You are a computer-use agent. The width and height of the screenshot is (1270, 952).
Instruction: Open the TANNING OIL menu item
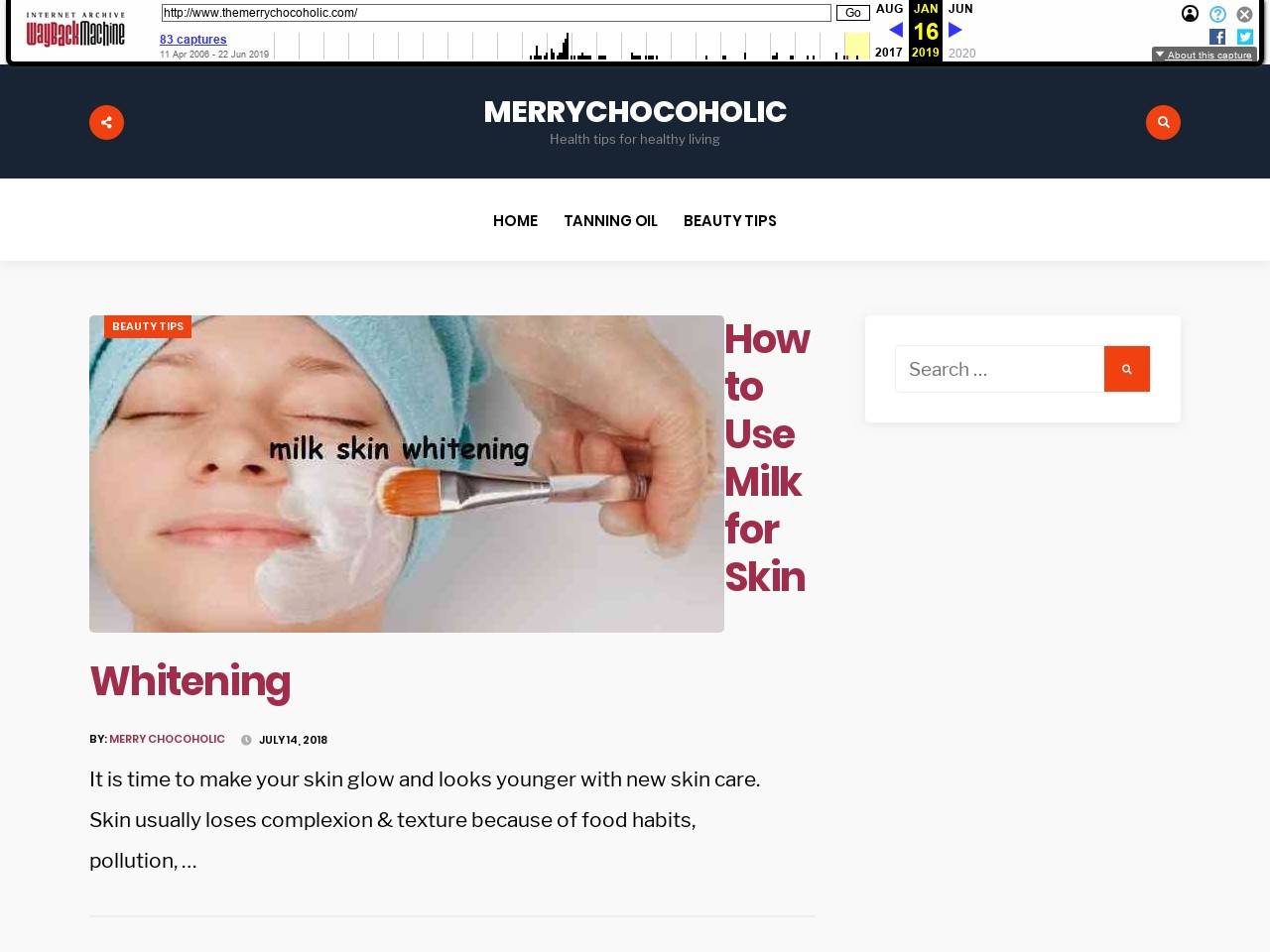point(610,220)
